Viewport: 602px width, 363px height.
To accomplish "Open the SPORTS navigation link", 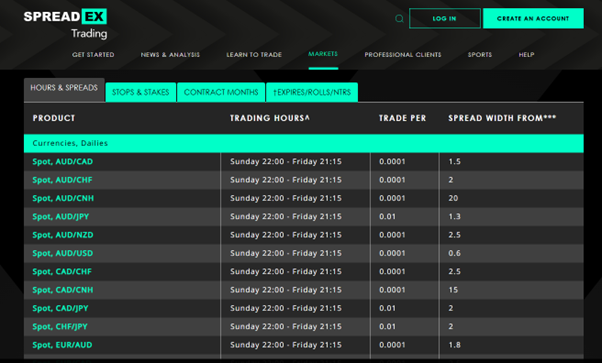I will 480,55.
